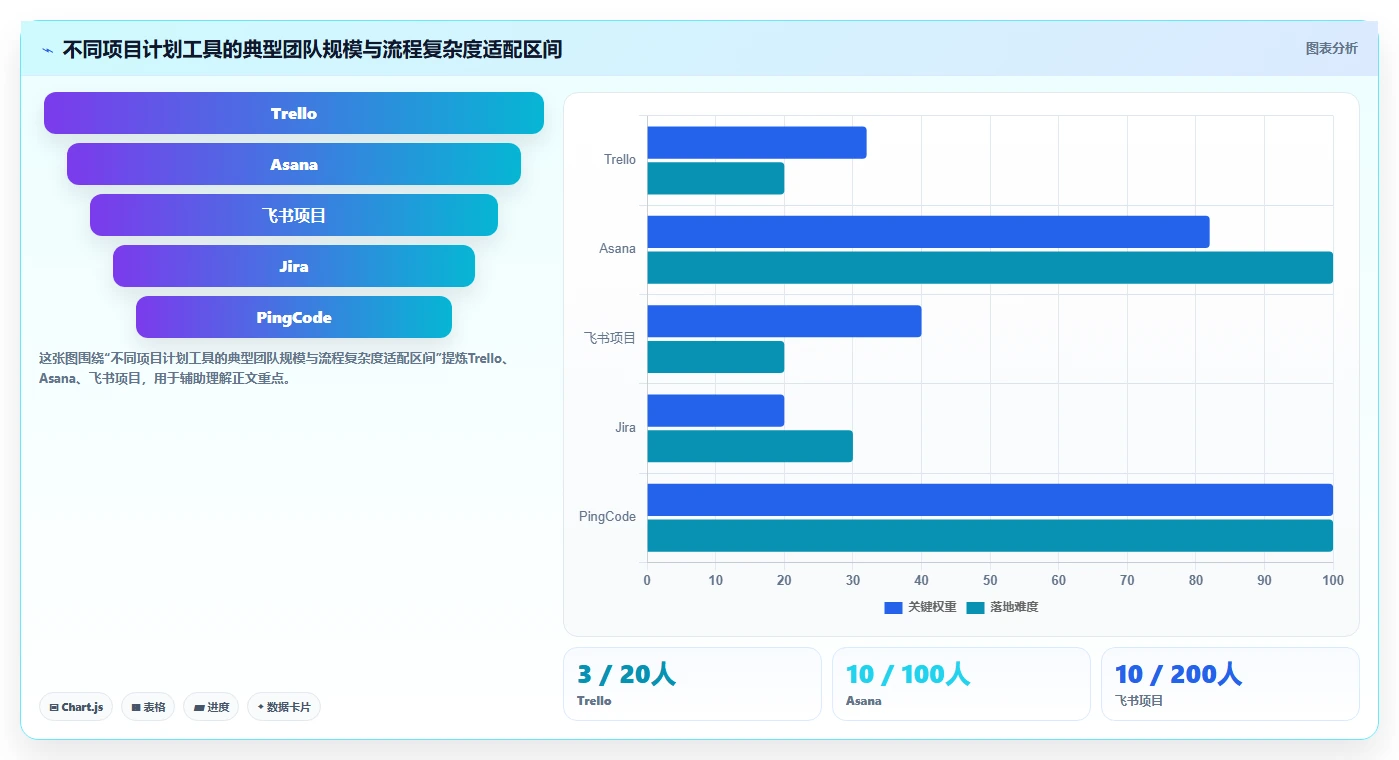This screenshot has width=1399, height=760.
Task: Click the 飞书项目 y-axis label
Action: [x=610, y=338]
